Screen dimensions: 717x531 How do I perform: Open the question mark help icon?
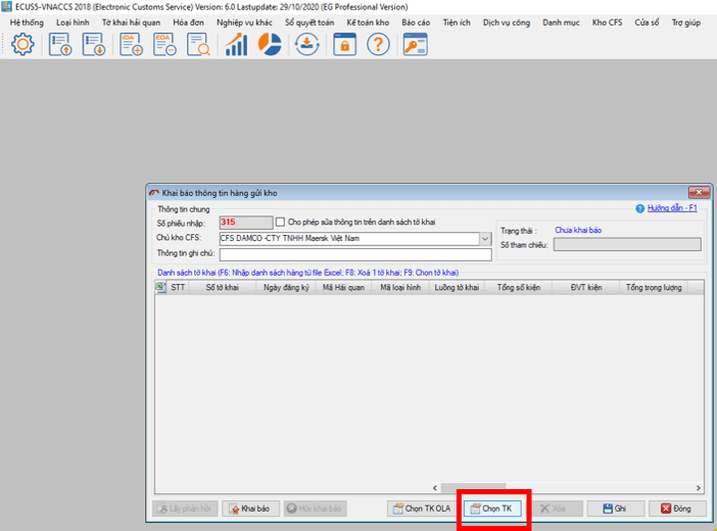[x=377, y=44]
